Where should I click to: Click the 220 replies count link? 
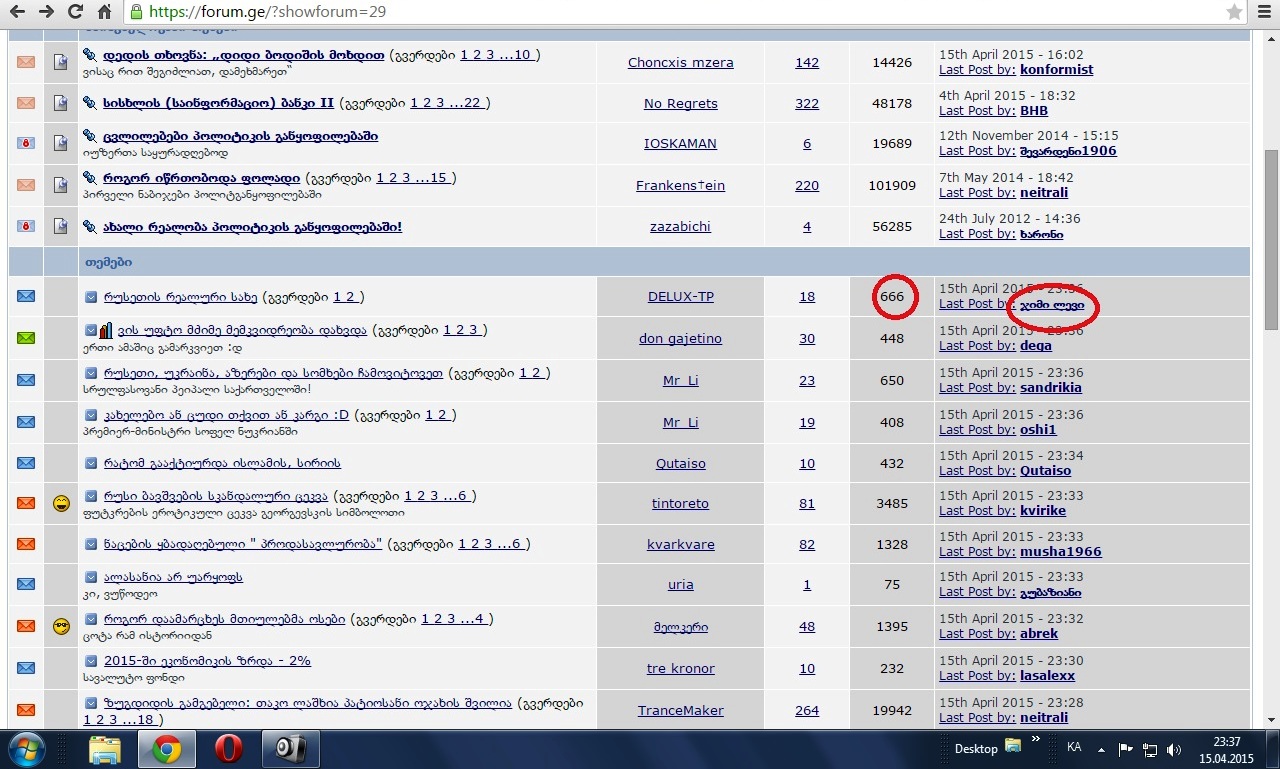tap(807, 185)
